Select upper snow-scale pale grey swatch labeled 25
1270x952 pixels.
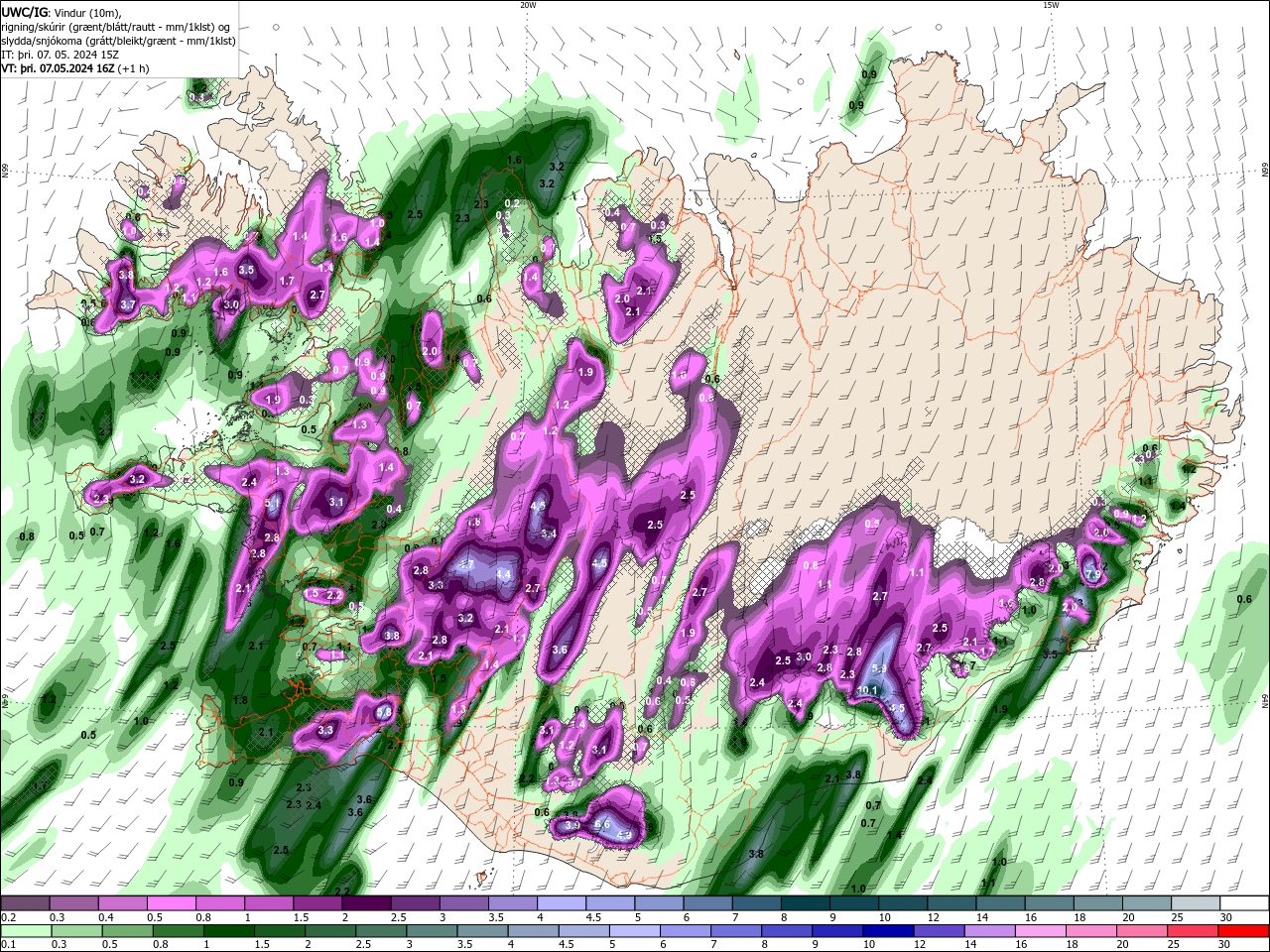(x=1194, y=903)
